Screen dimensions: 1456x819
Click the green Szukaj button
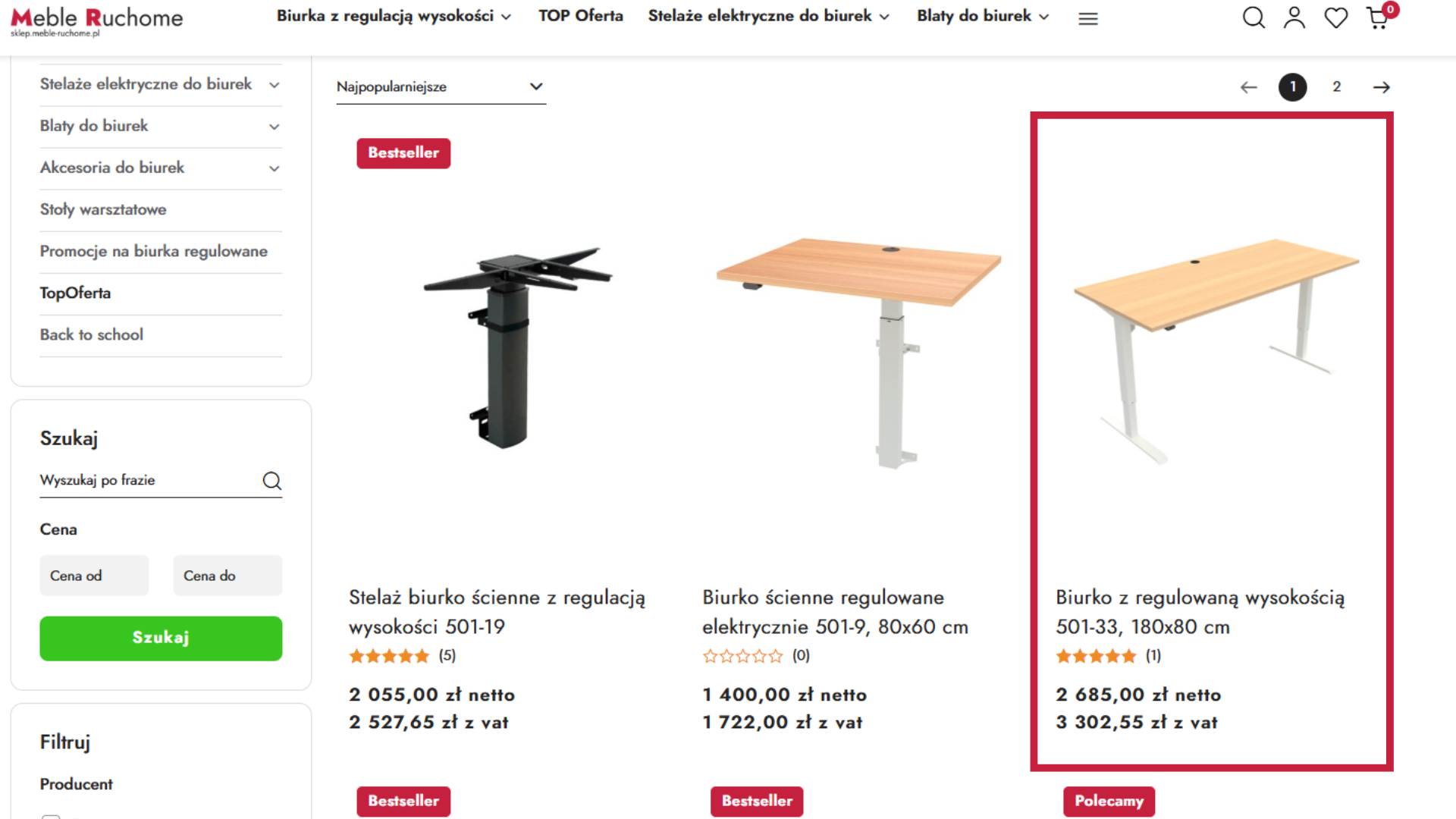pos(161,638)
